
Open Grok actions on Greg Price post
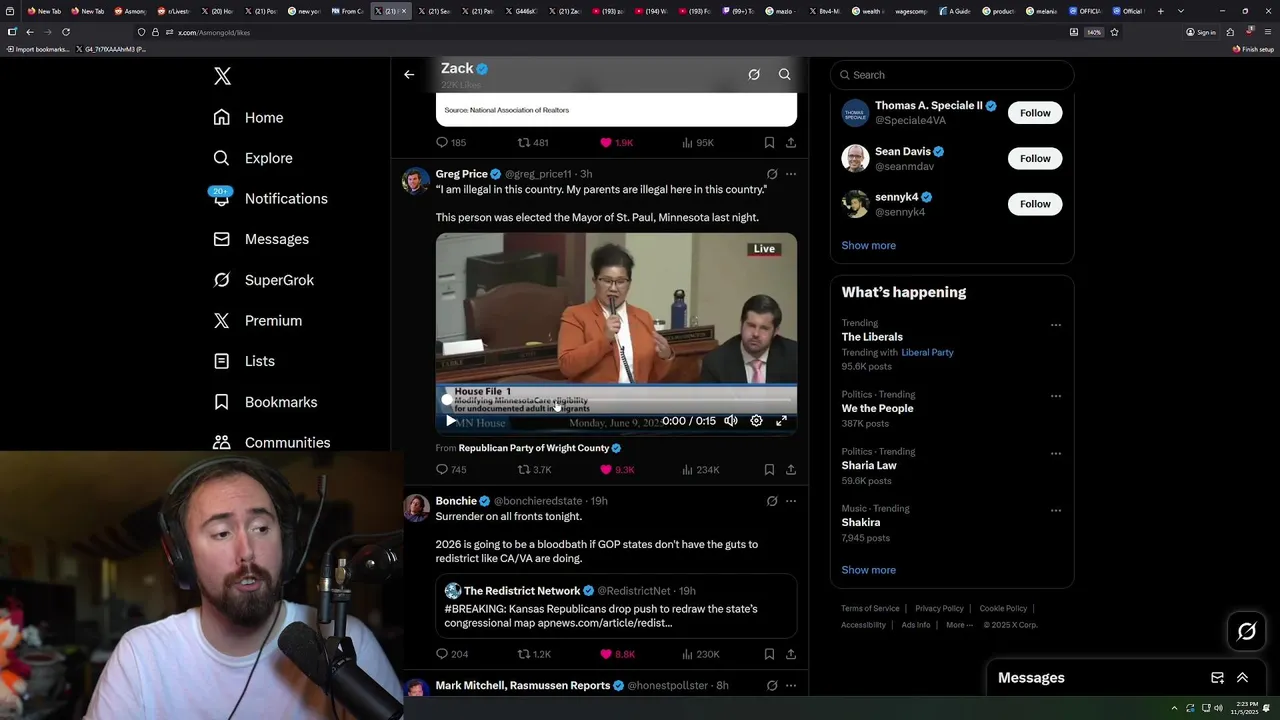(x=772, y=174)
